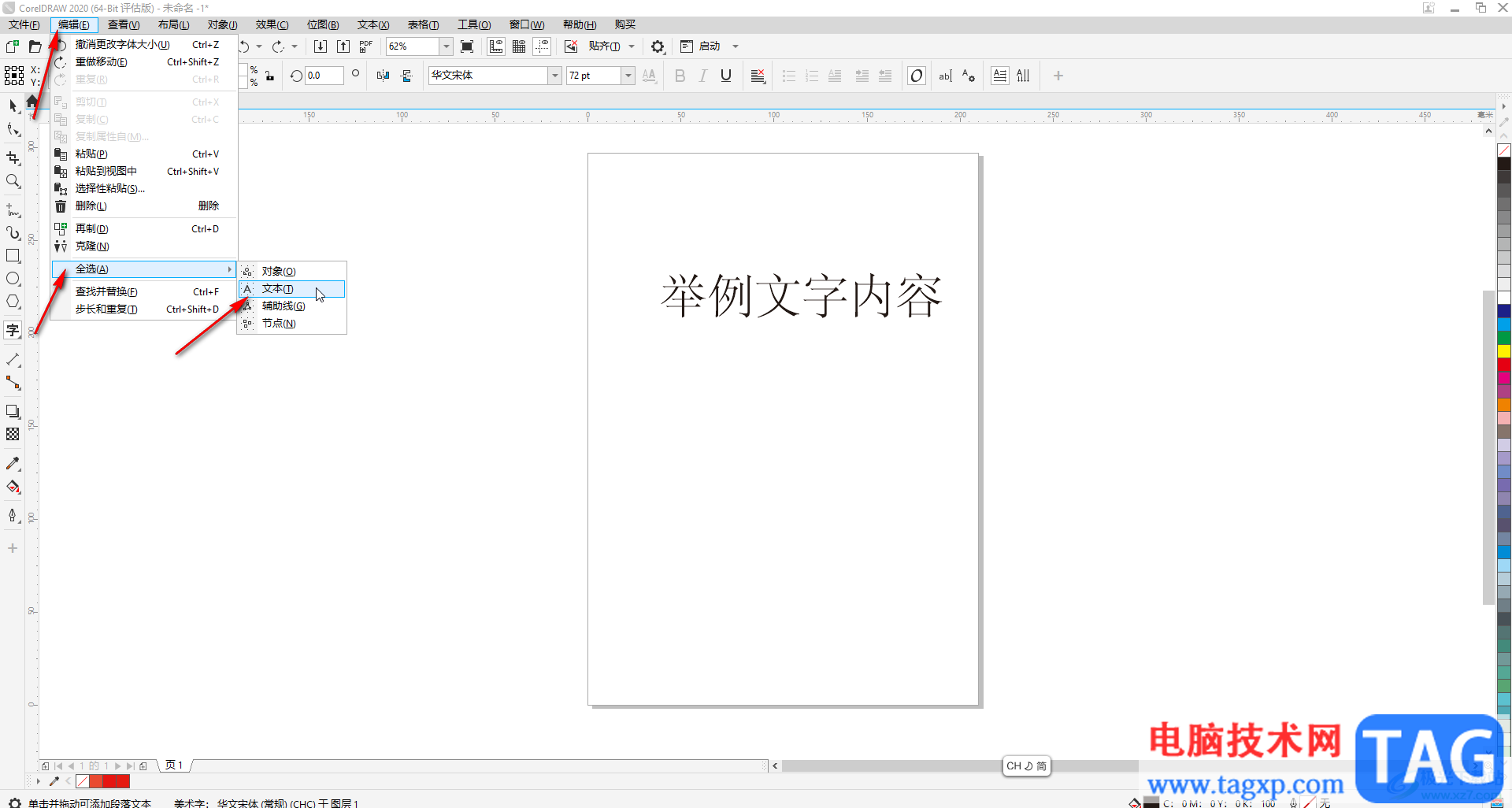1512x808 pixels.
Task: Switch to the 页 1 page tab
Action: [174, 765]
